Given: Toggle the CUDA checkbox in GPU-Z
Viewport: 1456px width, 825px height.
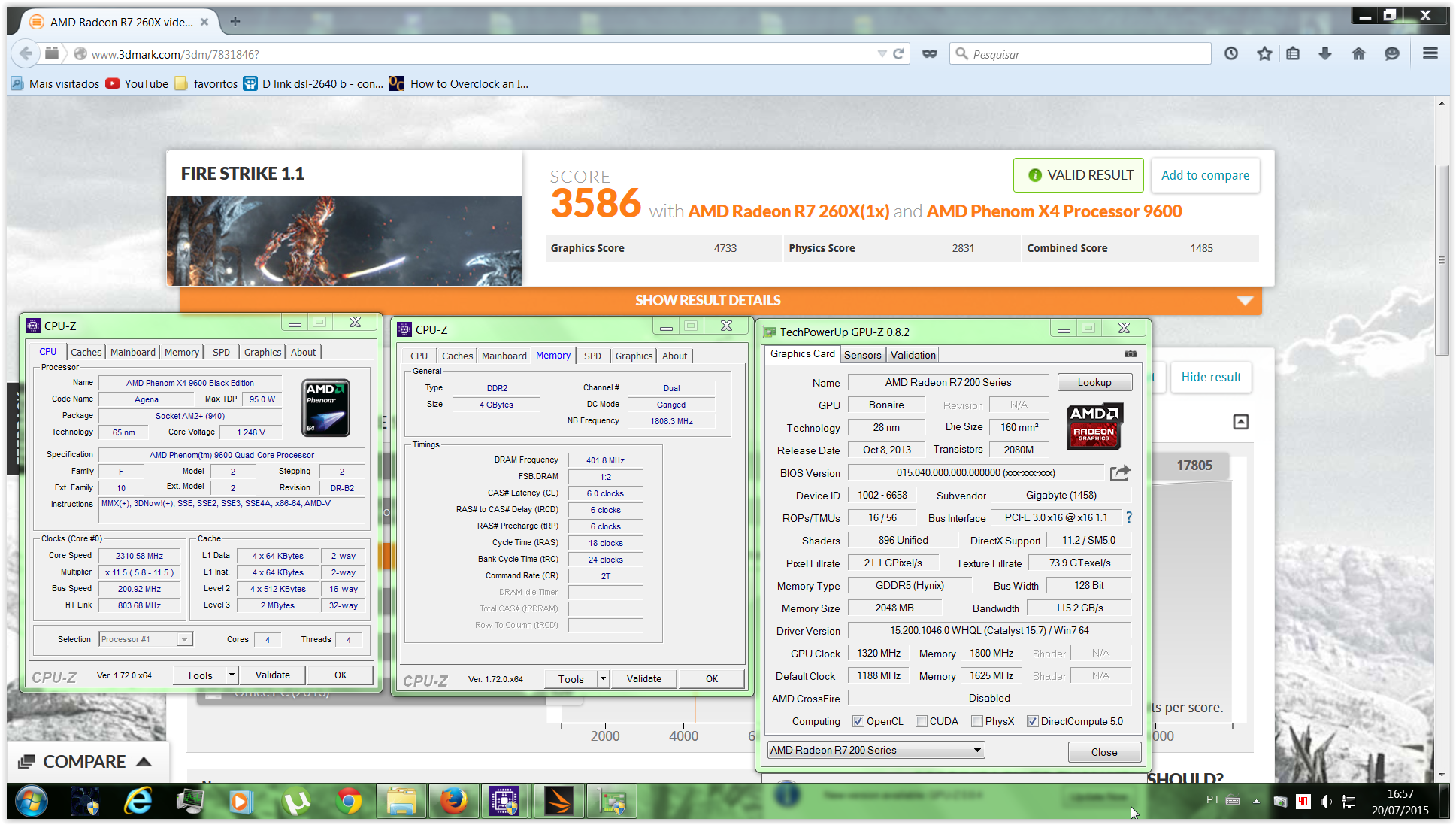Looking at the screenshot, I should point(921,721).
